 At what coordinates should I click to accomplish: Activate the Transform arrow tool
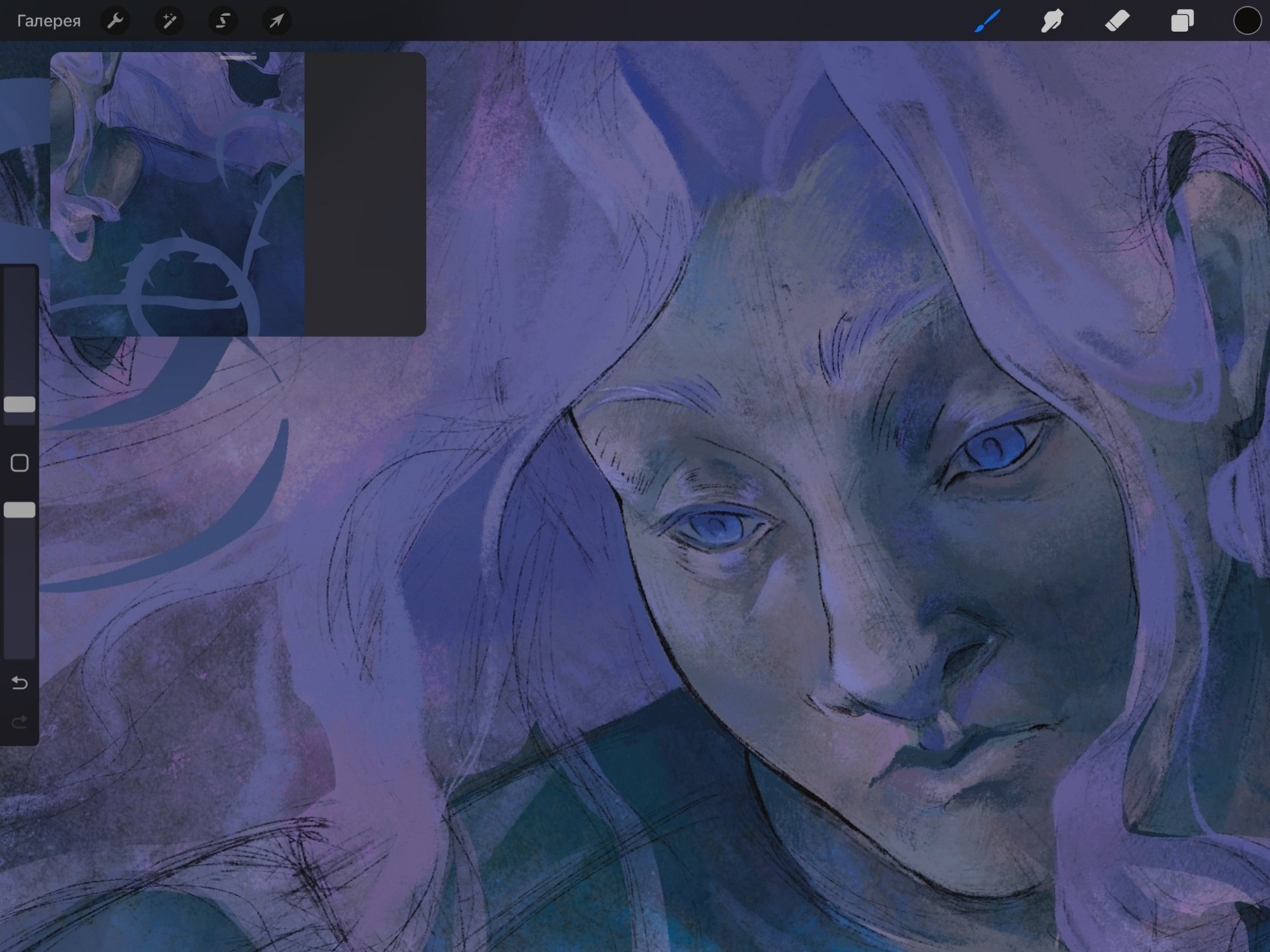click(x=276, y=21)
